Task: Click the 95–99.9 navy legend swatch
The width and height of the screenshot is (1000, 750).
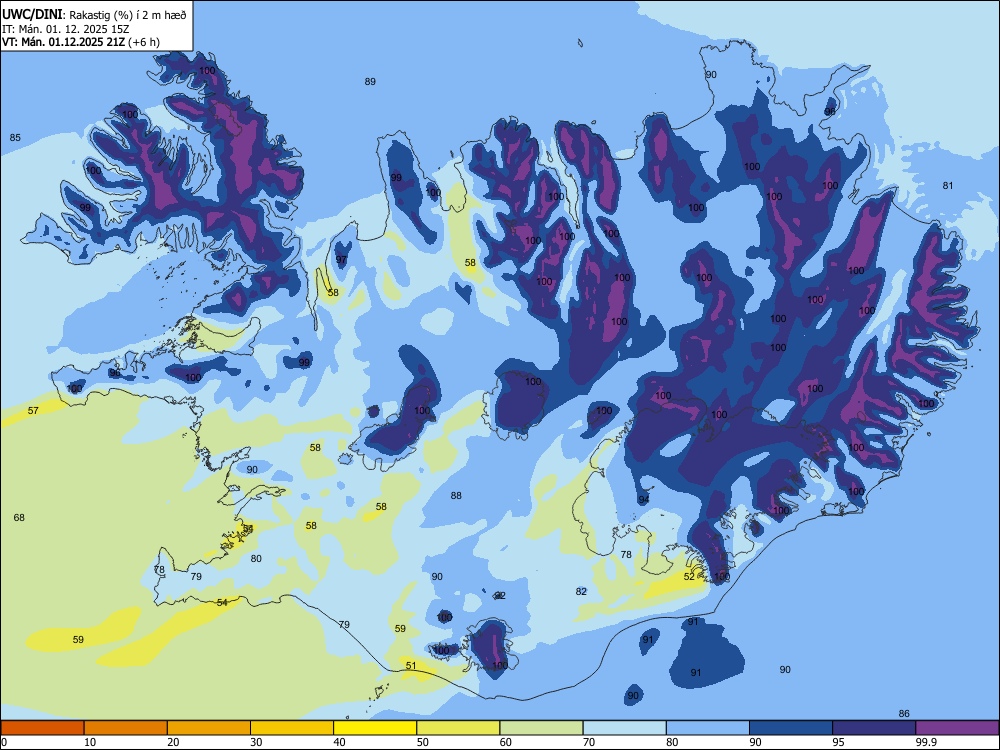Action: click(874, 728)
